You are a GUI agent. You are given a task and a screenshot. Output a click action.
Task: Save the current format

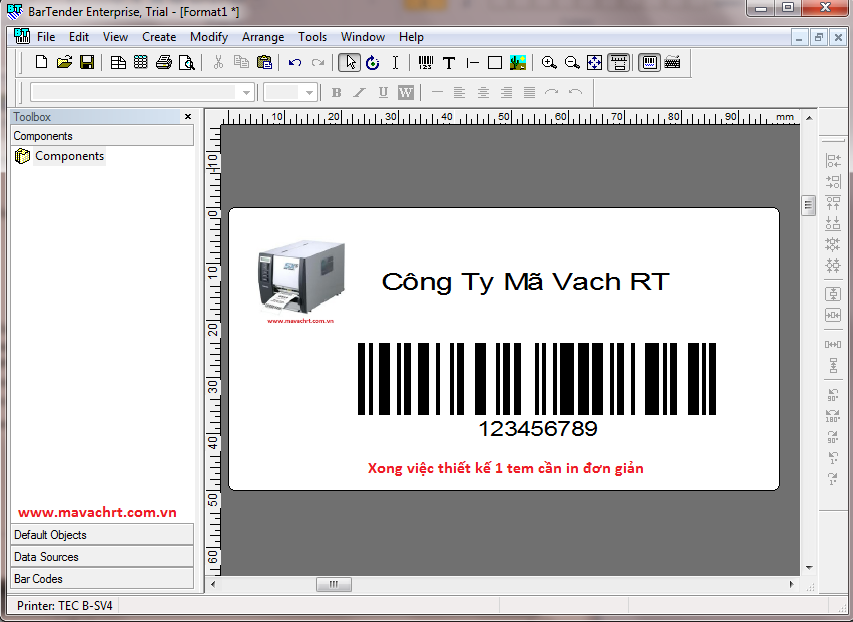pyautogui.click(x=87, y=62)
